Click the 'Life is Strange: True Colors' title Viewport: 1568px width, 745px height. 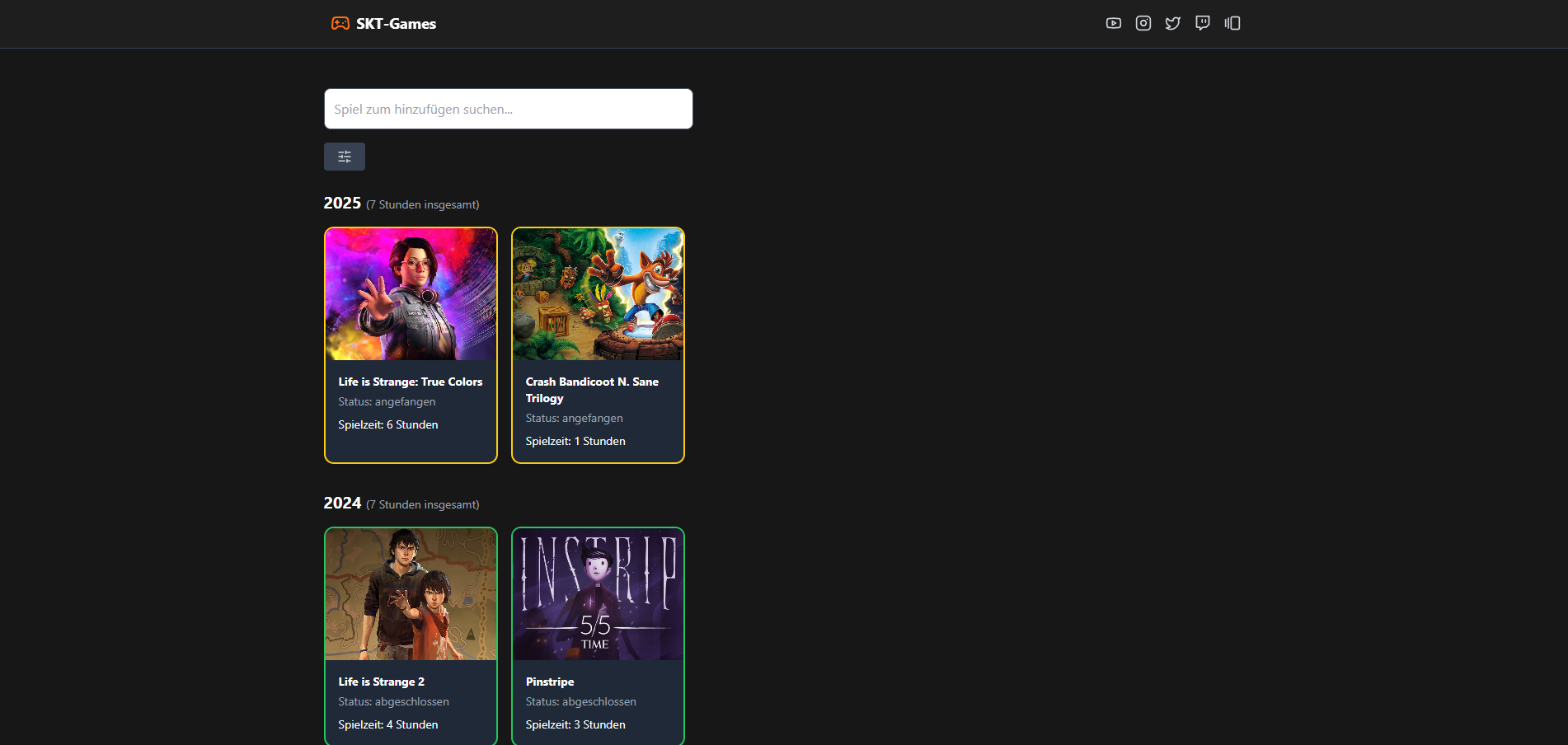pyautogui.click(x=410, y=382)
